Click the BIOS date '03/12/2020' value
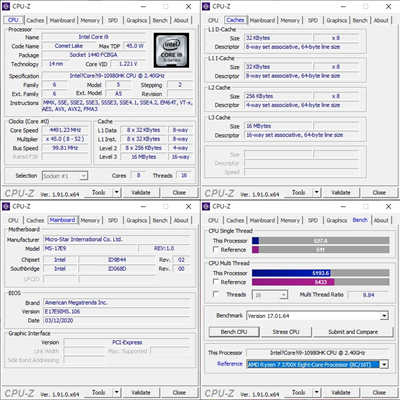 [59, 320]
